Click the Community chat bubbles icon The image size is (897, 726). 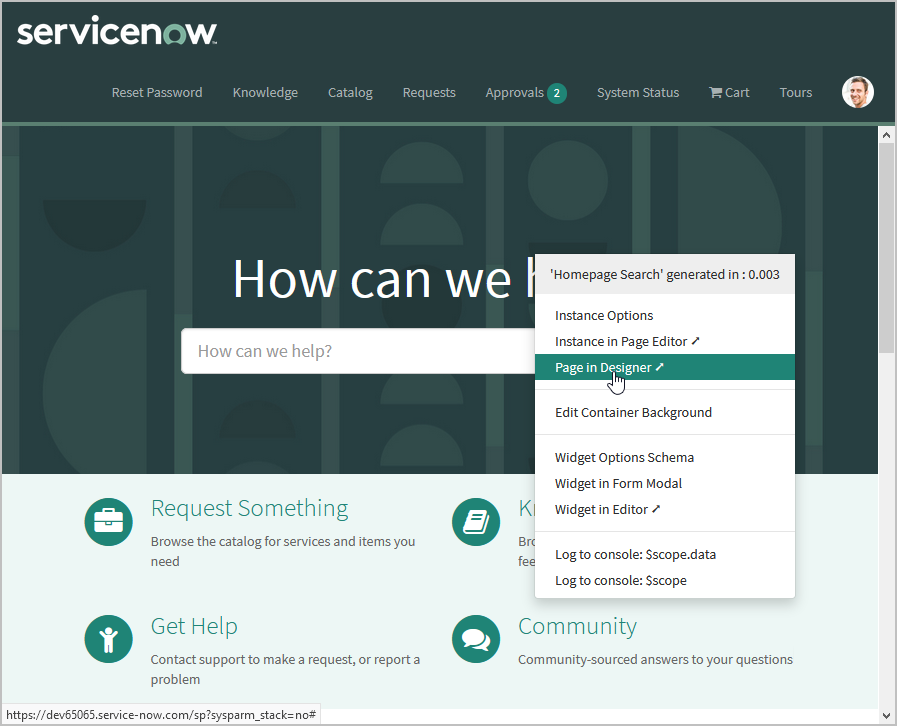[476, 640]
